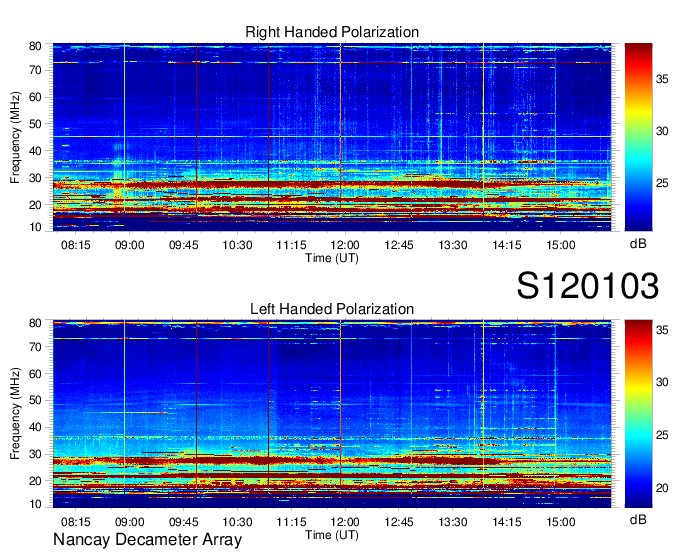Screen dimensions: 680x552
Task: Click the 25 value on the upper color bar
Action: [662, 183]
